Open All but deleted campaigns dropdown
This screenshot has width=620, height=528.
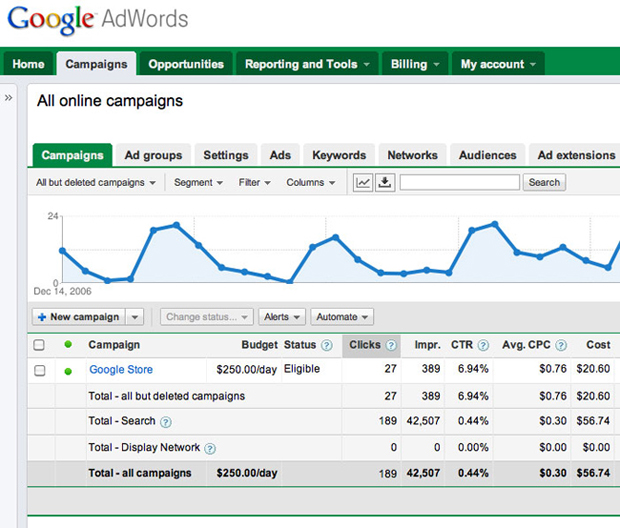click(x=96, y=182)
